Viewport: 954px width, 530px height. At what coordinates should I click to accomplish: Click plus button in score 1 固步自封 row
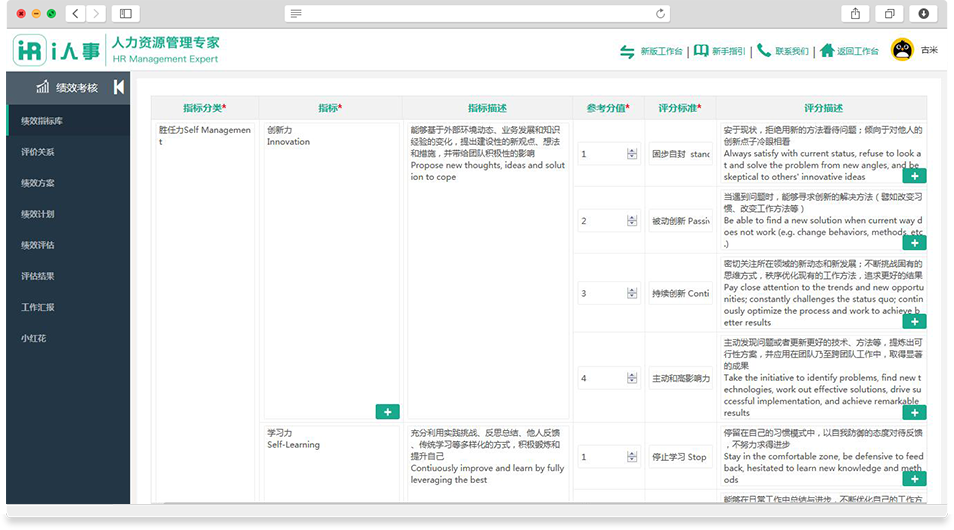[x=914, y=176]
